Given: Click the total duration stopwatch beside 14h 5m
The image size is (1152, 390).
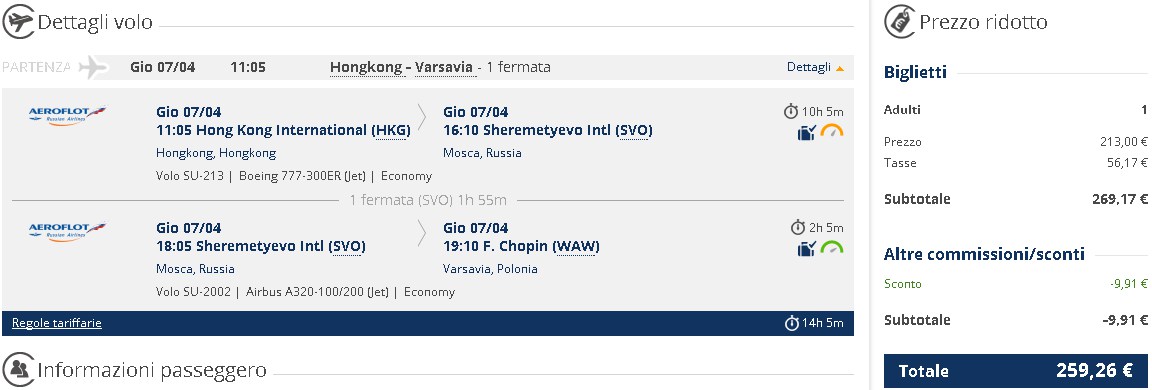Looking at the screenshot, I should [791, 323].
